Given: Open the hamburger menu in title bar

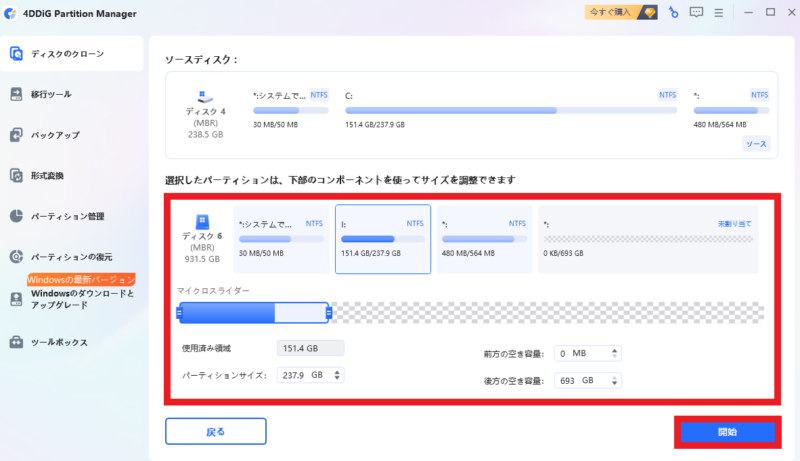Looking at the screenshot, I should coord(718,13).
